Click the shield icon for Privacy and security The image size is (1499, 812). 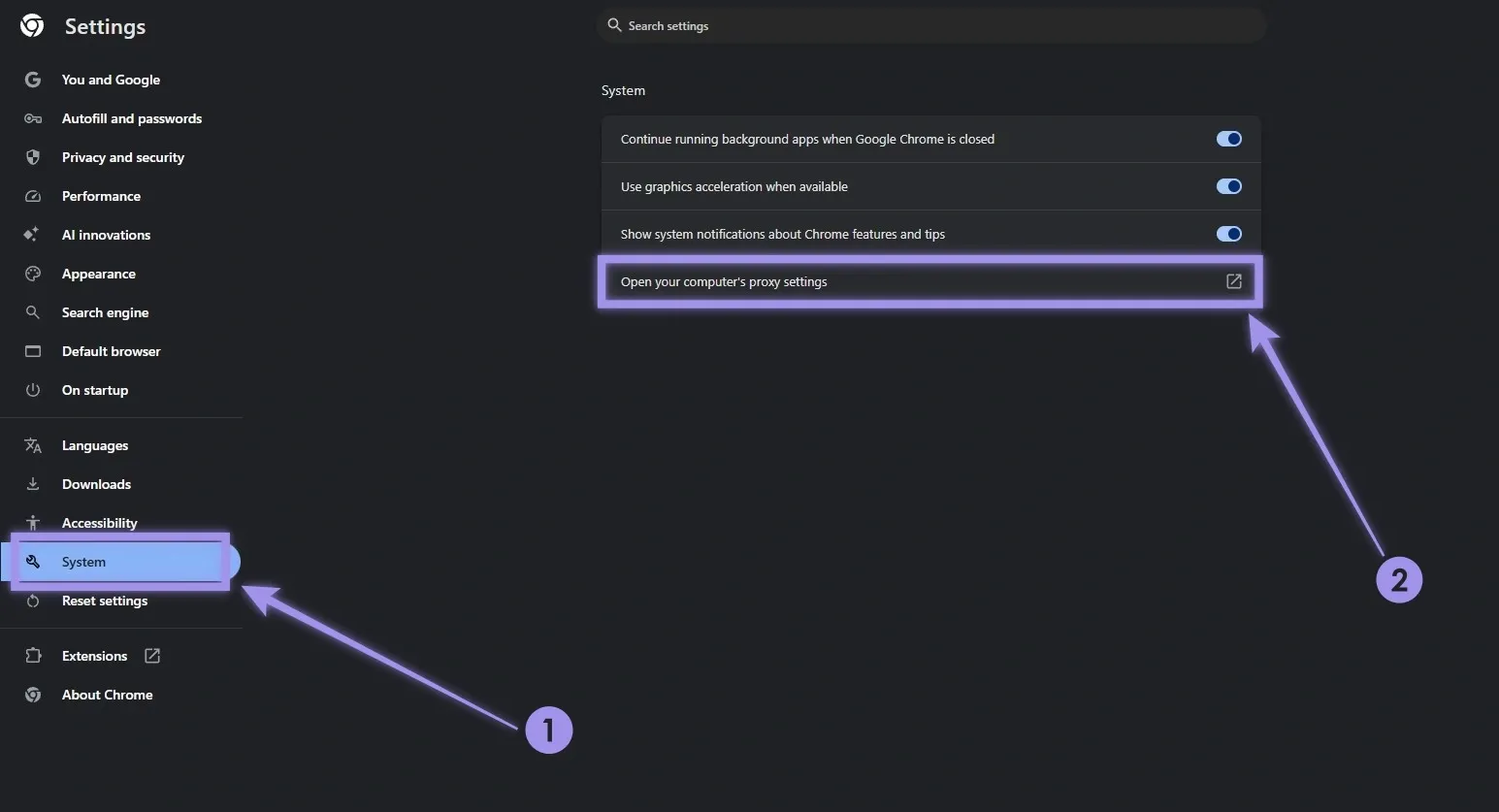(33, 157)
